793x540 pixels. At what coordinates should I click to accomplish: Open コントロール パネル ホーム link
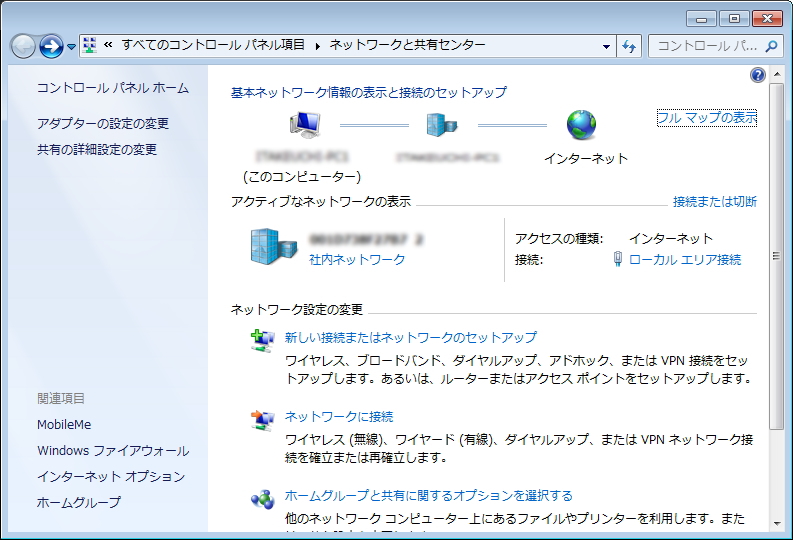click(113, 88)
